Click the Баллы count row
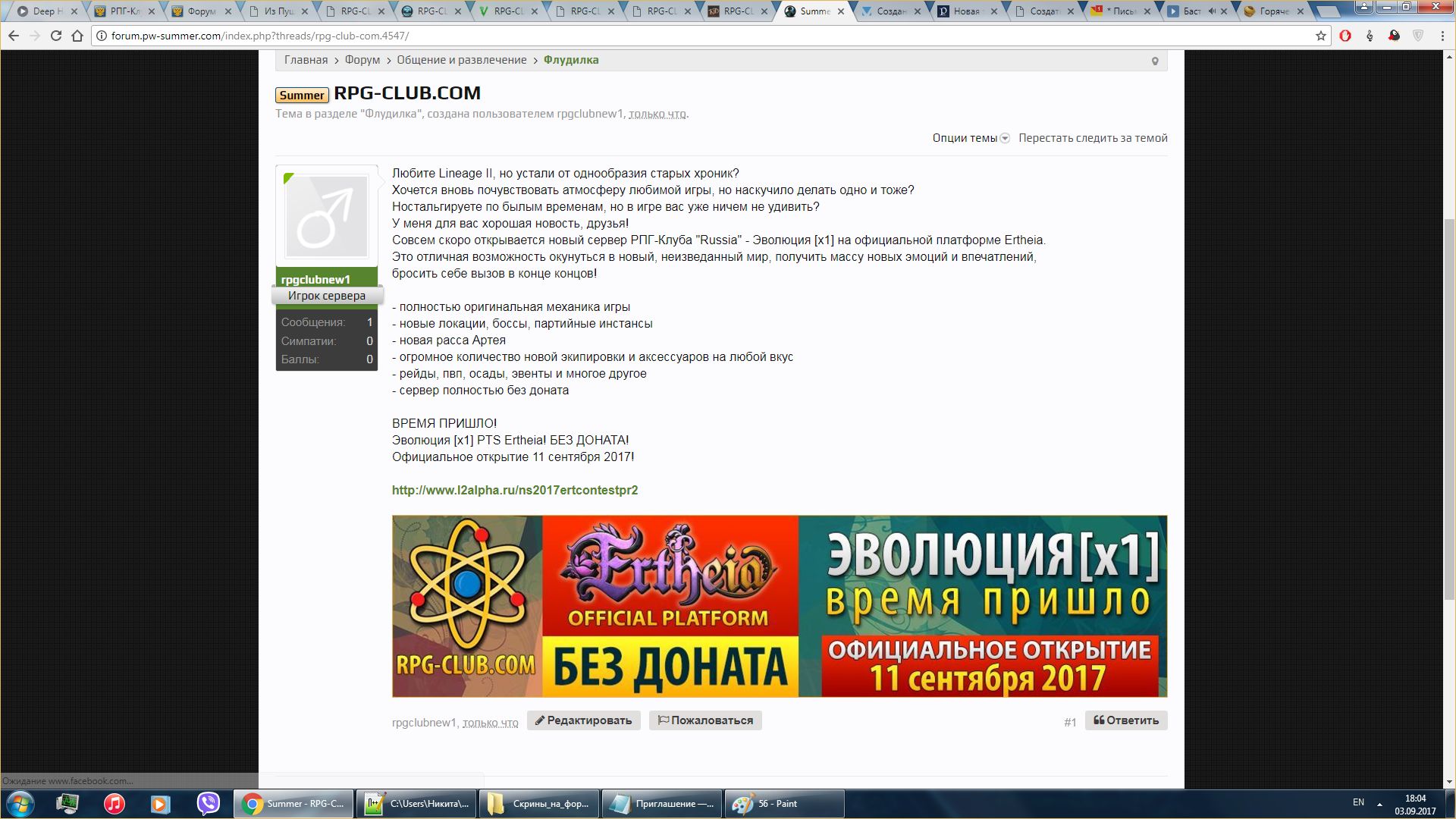The height and width of the screenshot is (819, 1456). pos(327,359)
